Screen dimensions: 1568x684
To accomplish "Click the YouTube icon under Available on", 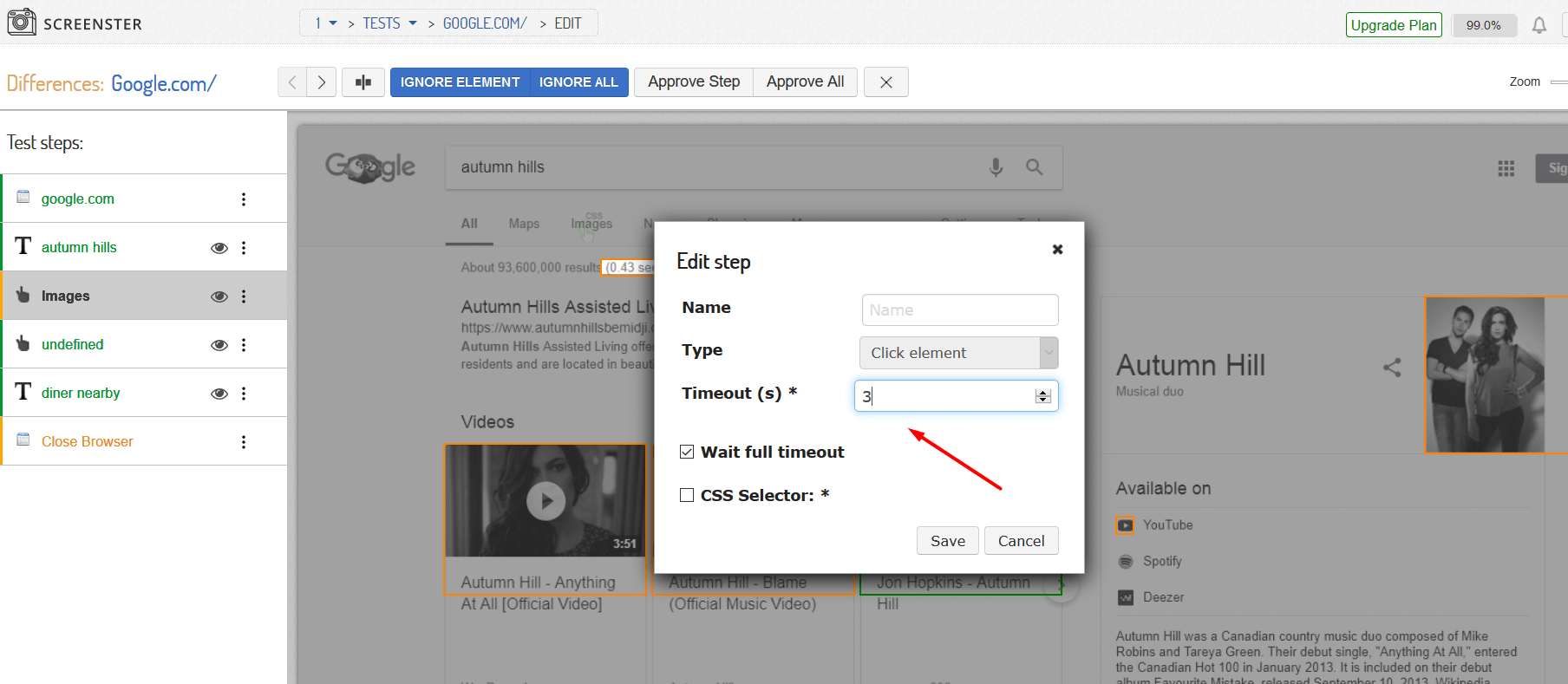I will [x=1125, y=525].
